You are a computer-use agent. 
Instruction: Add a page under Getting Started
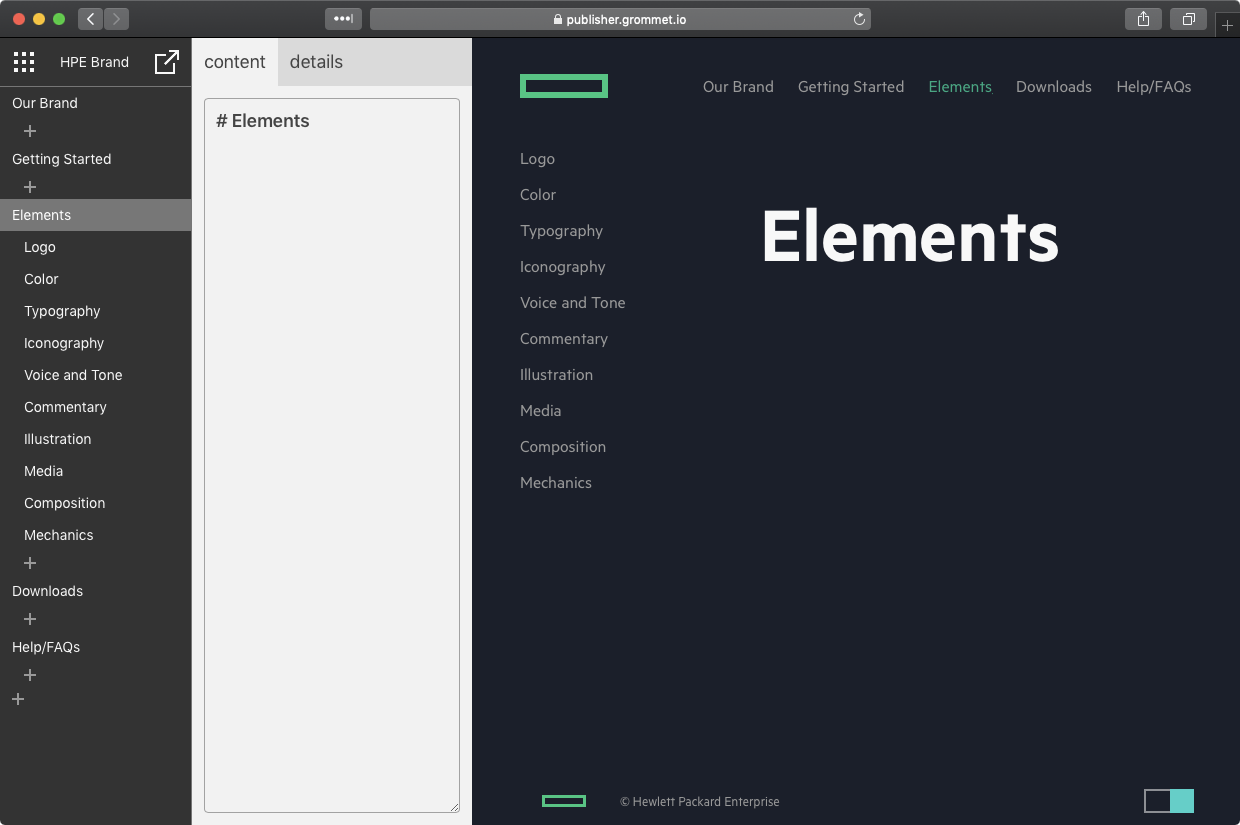[30, 187]
